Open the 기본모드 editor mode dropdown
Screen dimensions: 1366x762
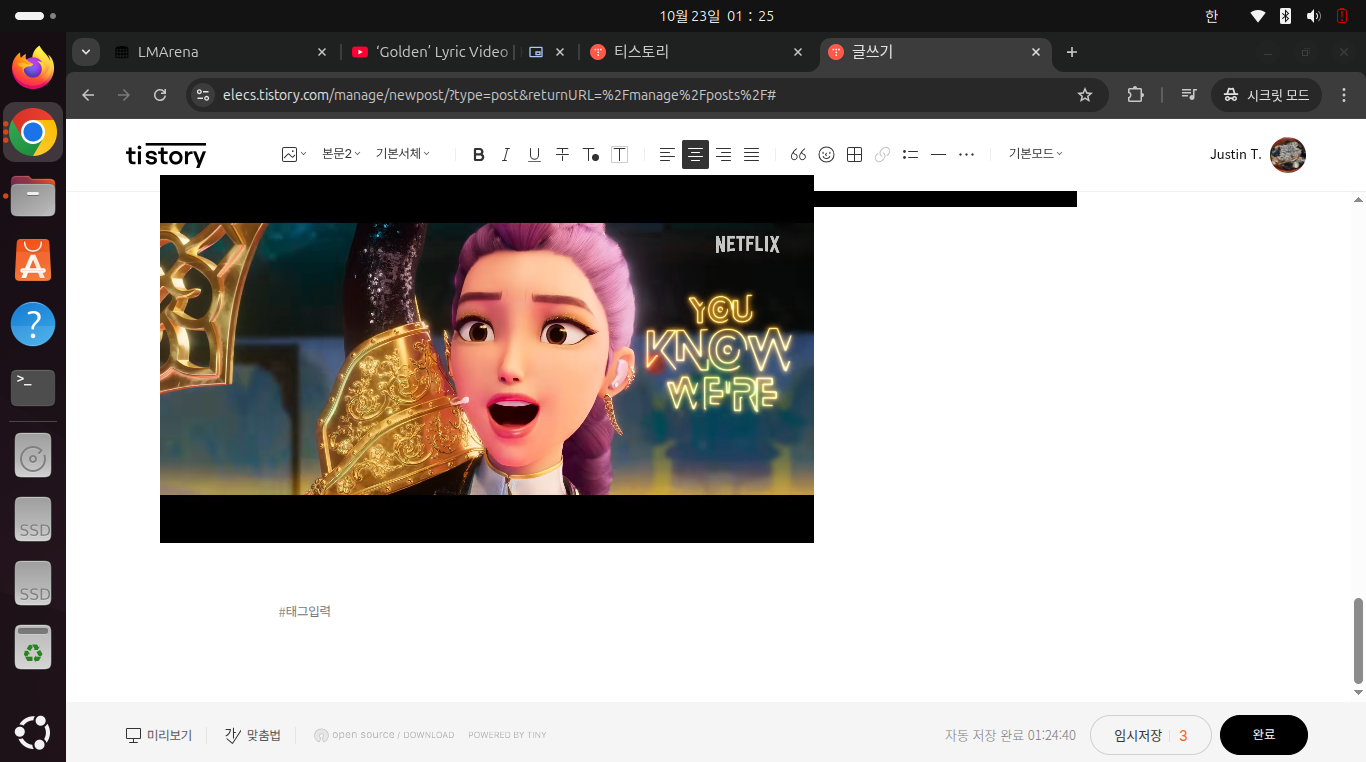(1035, 154)
